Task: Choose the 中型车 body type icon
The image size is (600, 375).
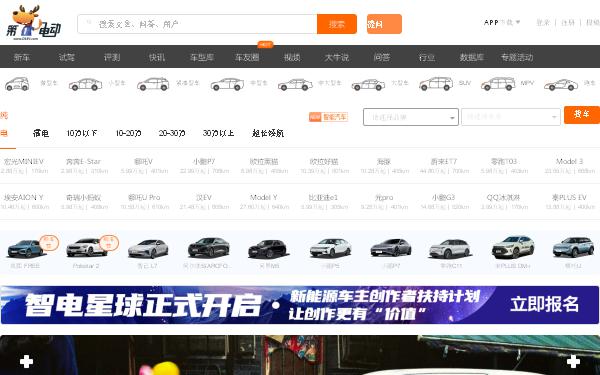Action: pos(227,84)
